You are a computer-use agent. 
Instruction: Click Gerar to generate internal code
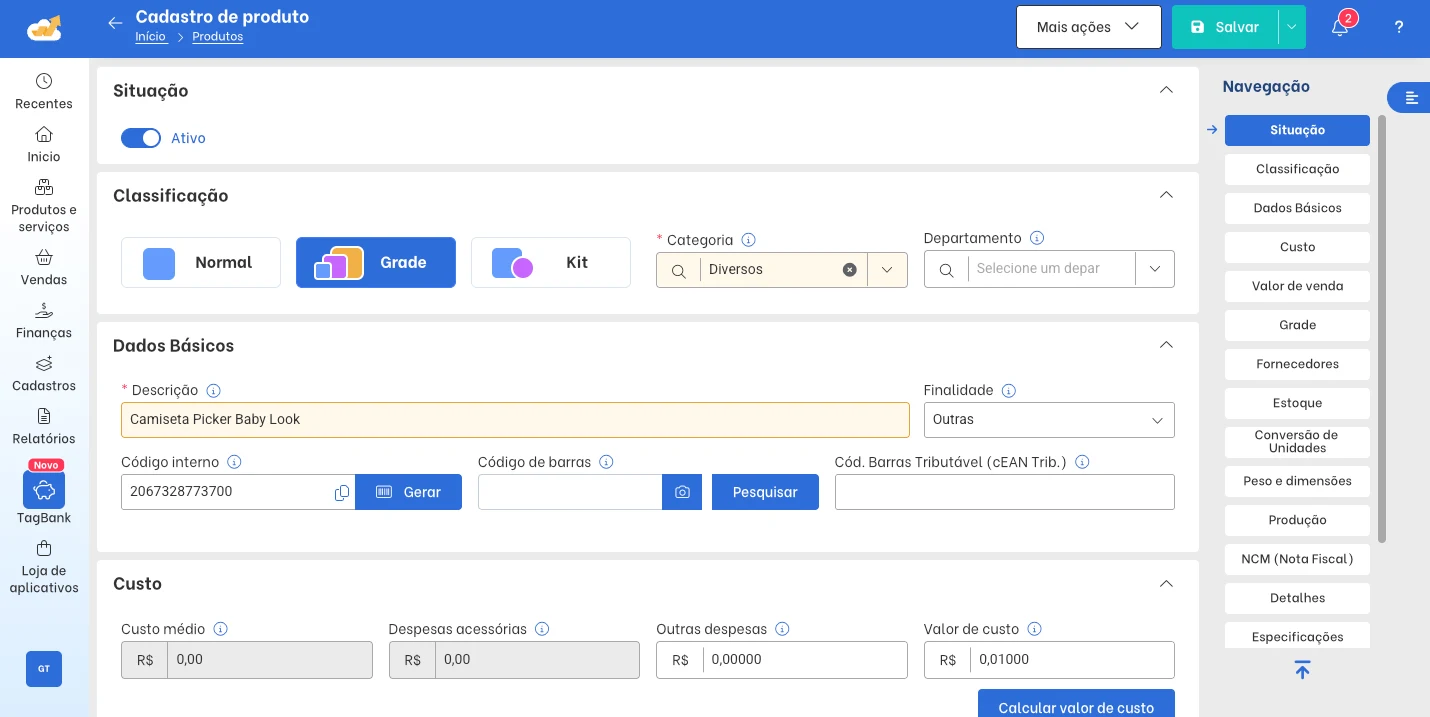tap(408, 492)
